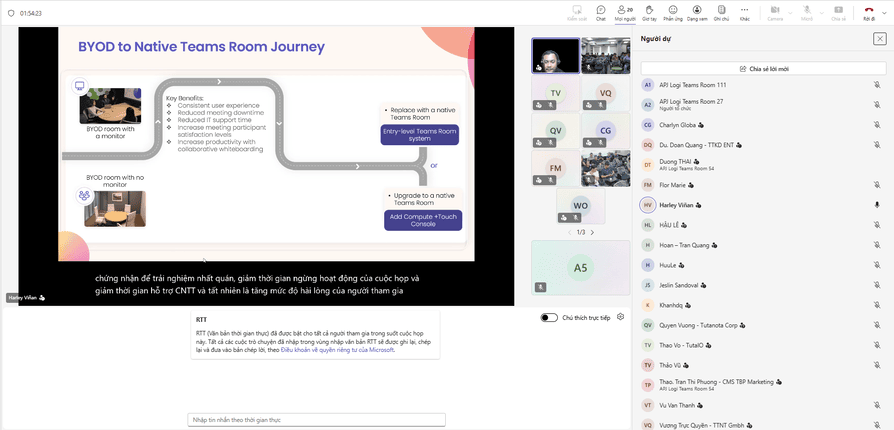Toggle Chú thích trực tiếp switch

pos(549,317)
